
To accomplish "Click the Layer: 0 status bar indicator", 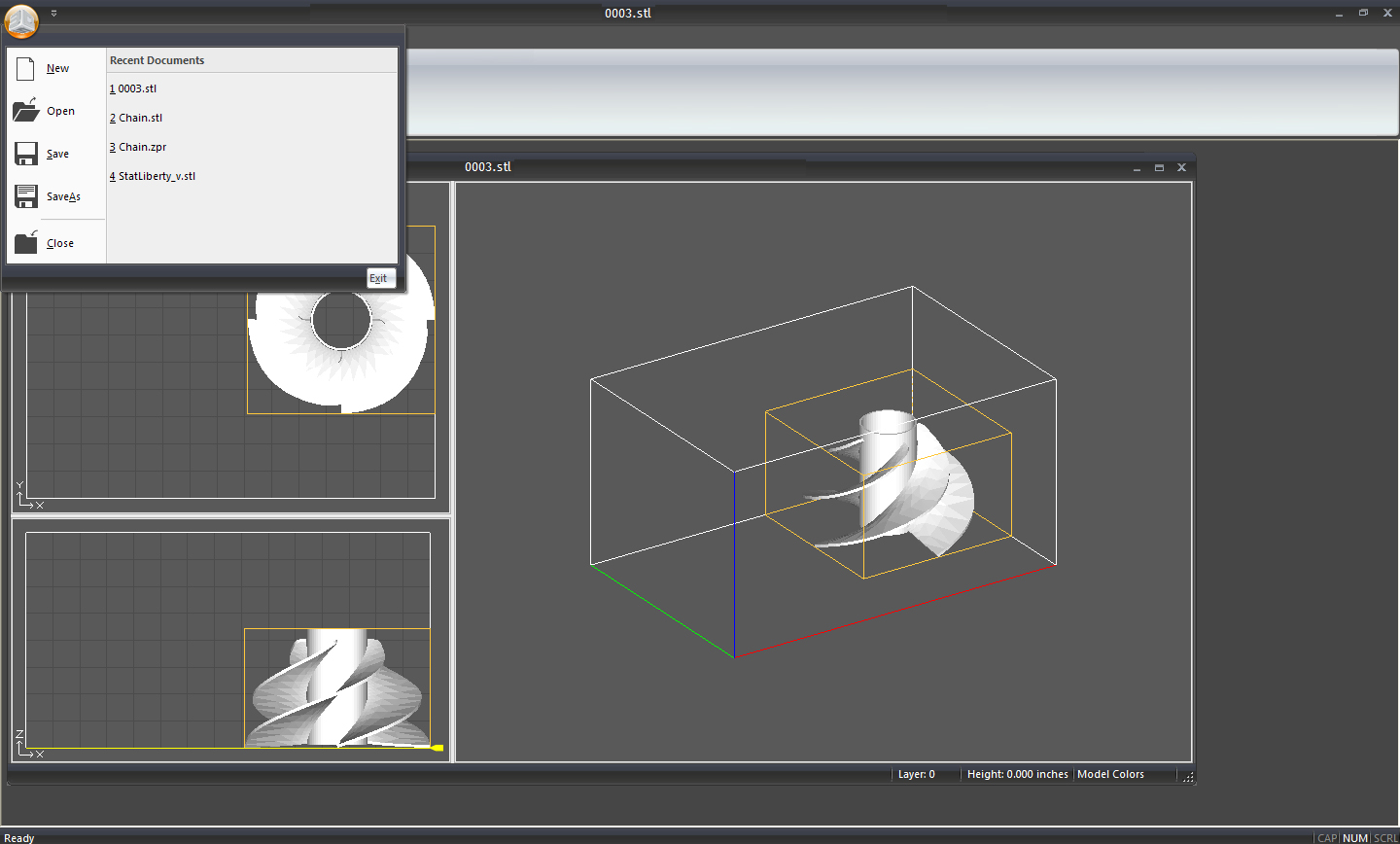I will click(x=916, y=775).
